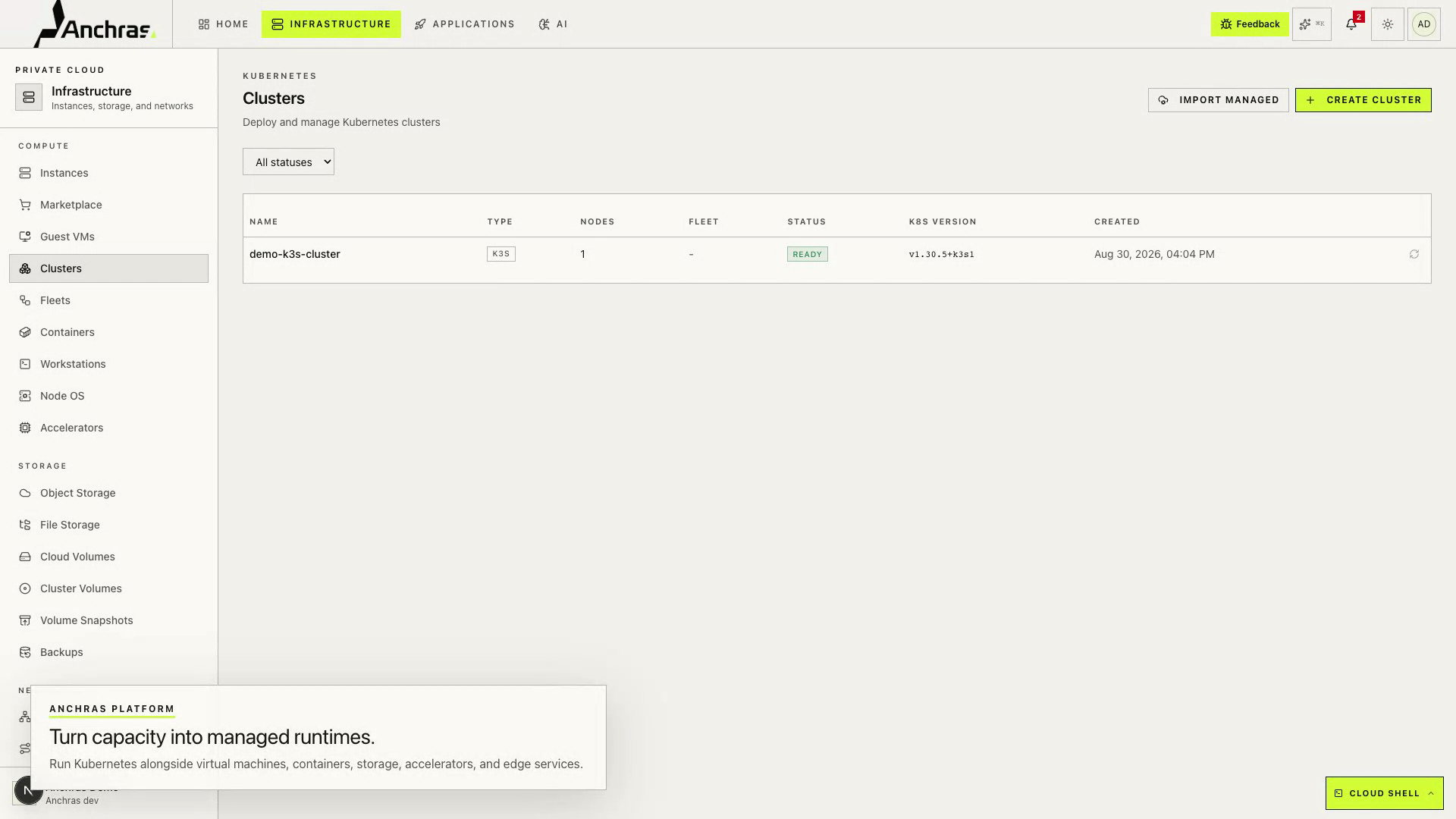
Task: Open File Storage
Action: point(108,525)
